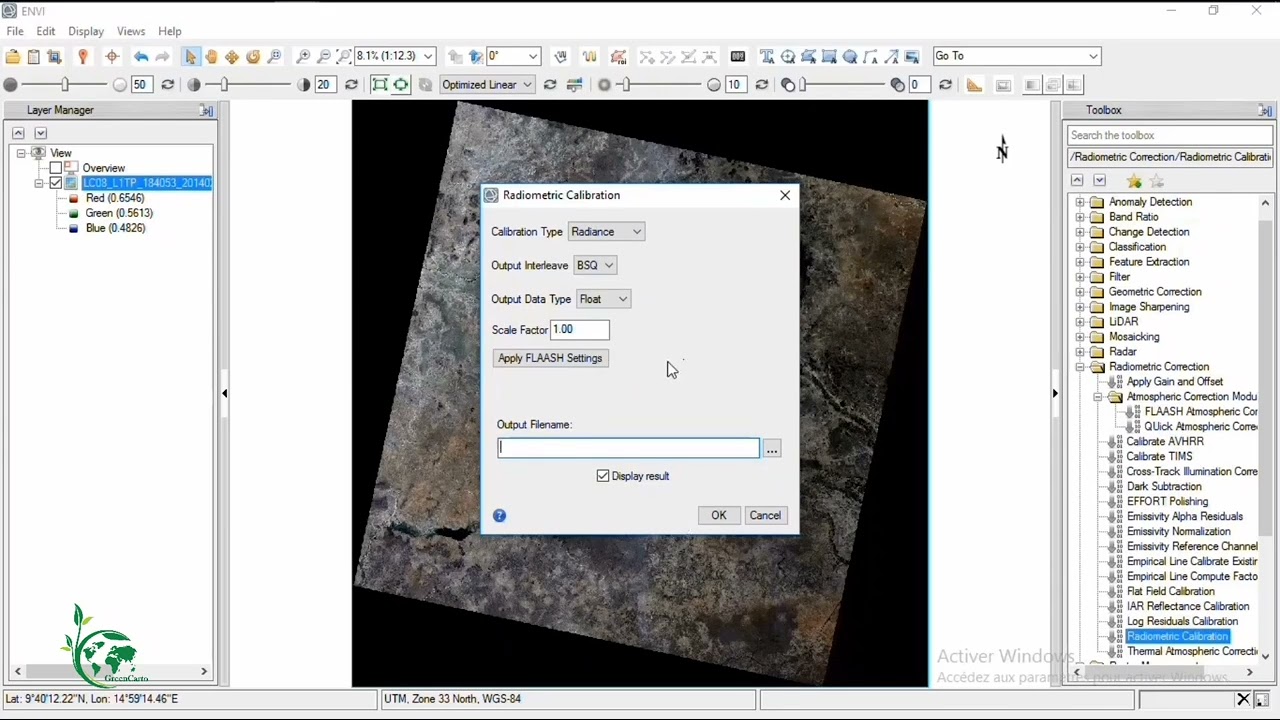Select the Blue (0.4826) band
1280x720 pixels.
[x=115, y=228]
